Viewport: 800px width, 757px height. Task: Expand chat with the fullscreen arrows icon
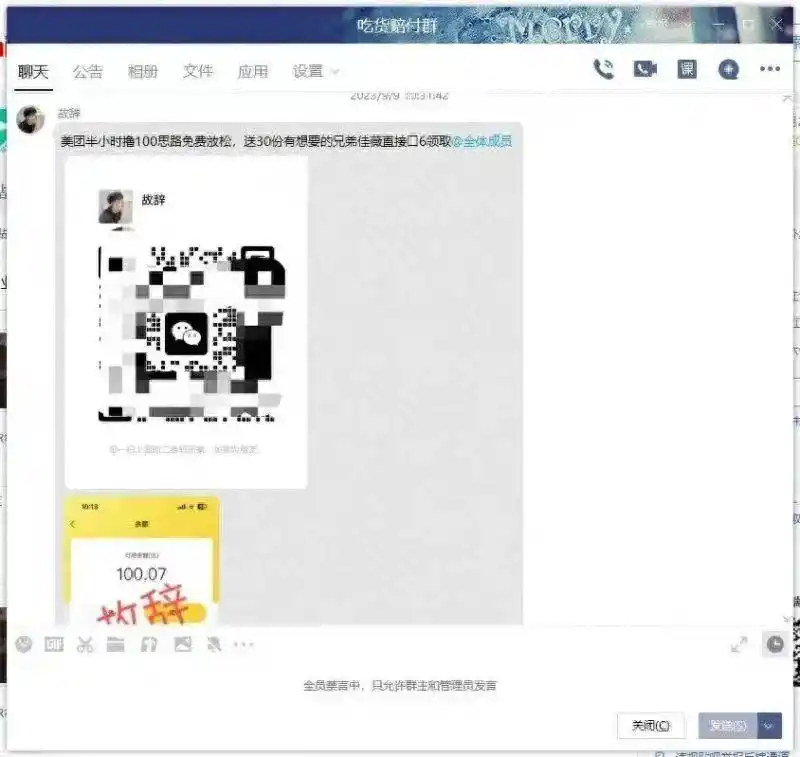(x=738, y=645)
